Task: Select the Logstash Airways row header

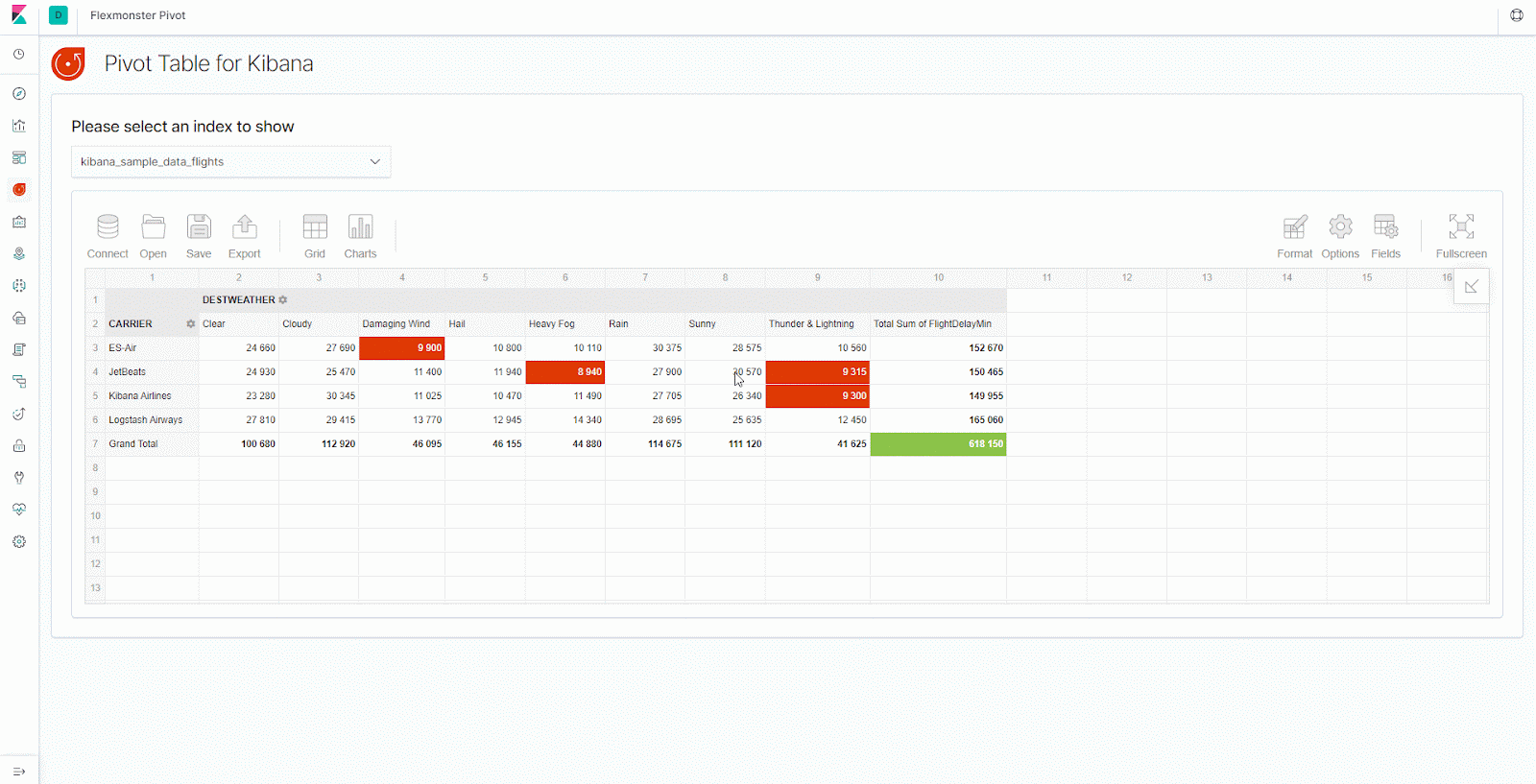Action: point(152,420)
